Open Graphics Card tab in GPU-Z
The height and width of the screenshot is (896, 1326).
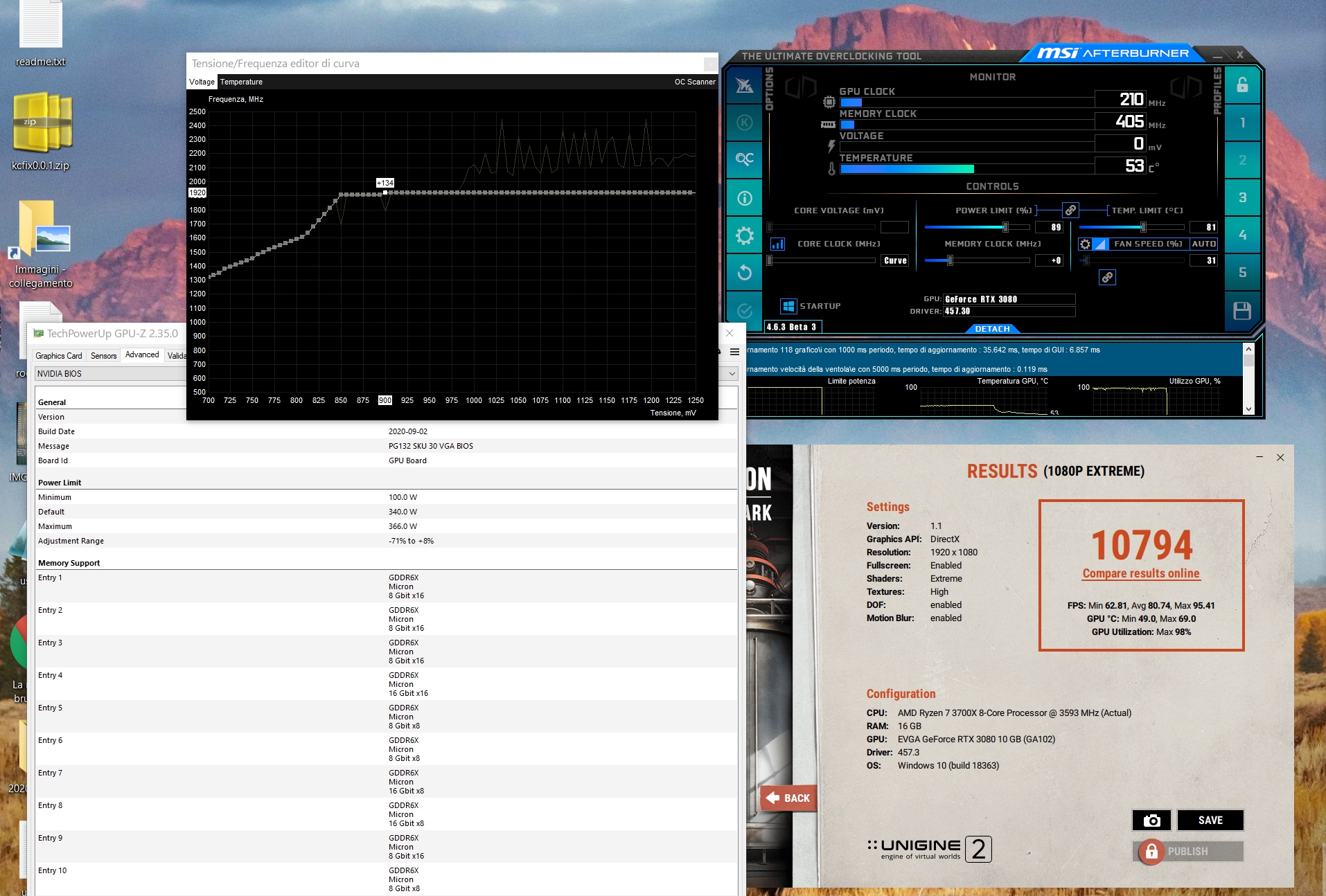[x=59, y=356]
